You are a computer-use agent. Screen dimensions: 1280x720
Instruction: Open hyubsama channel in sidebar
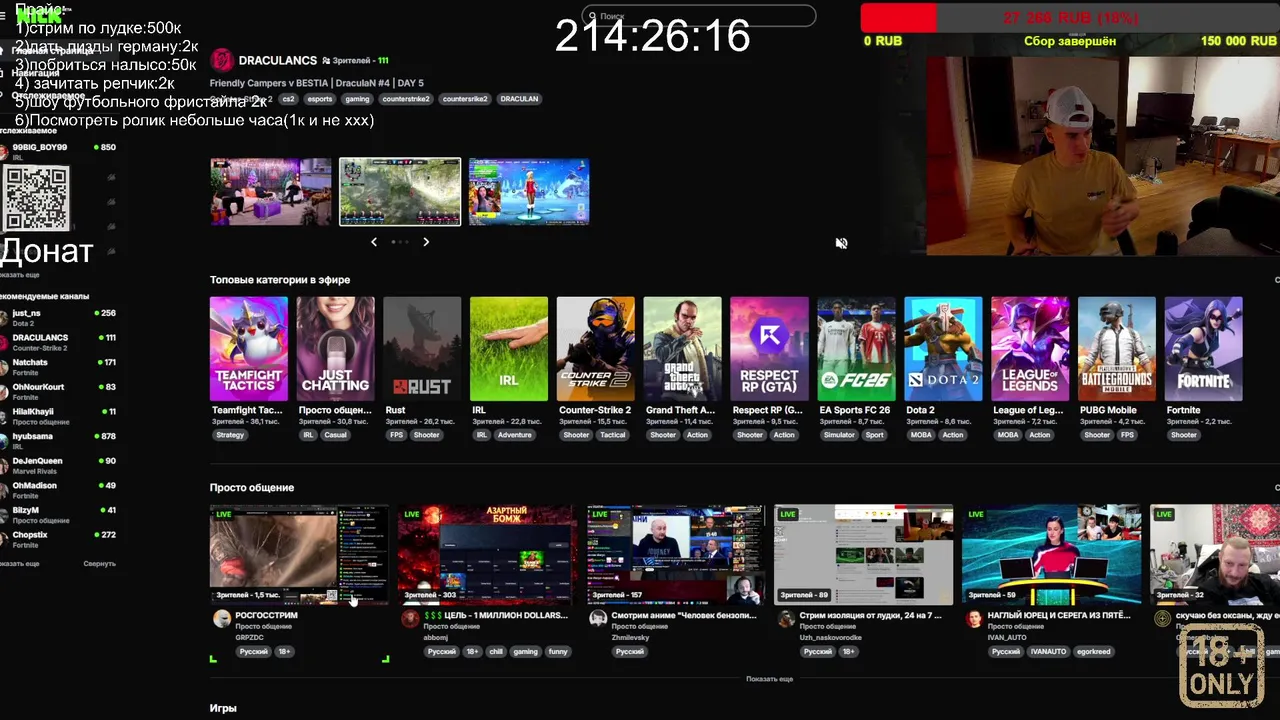(x=58, y=441)
